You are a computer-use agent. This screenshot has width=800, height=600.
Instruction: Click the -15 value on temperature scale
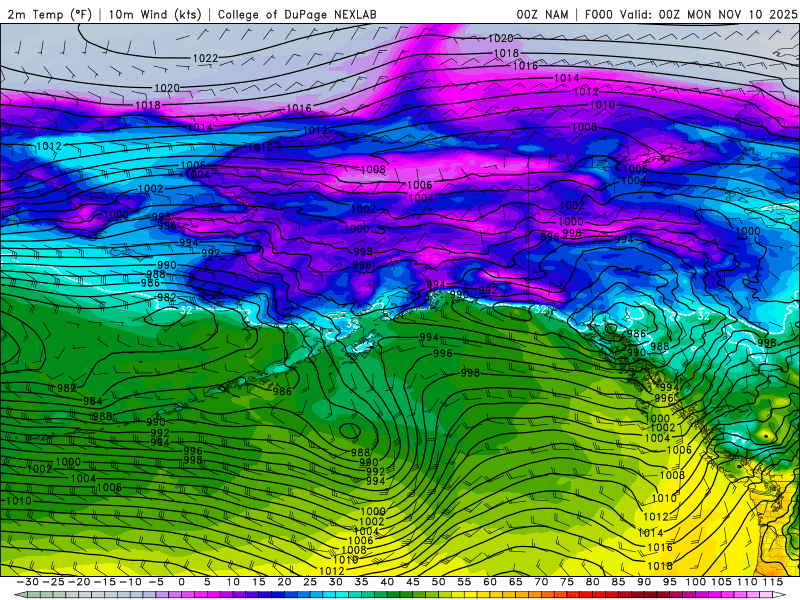(105, 582)
